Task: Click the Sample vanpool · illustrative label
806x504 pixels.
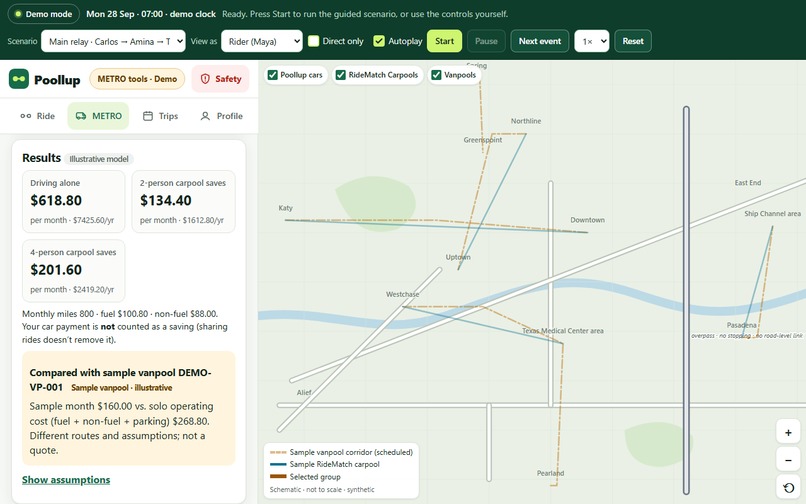Action: (x=121, y=388)
